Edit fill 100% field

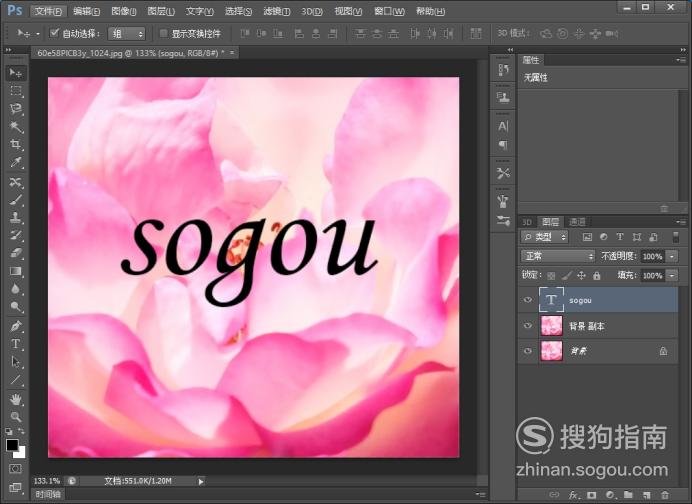653,276
